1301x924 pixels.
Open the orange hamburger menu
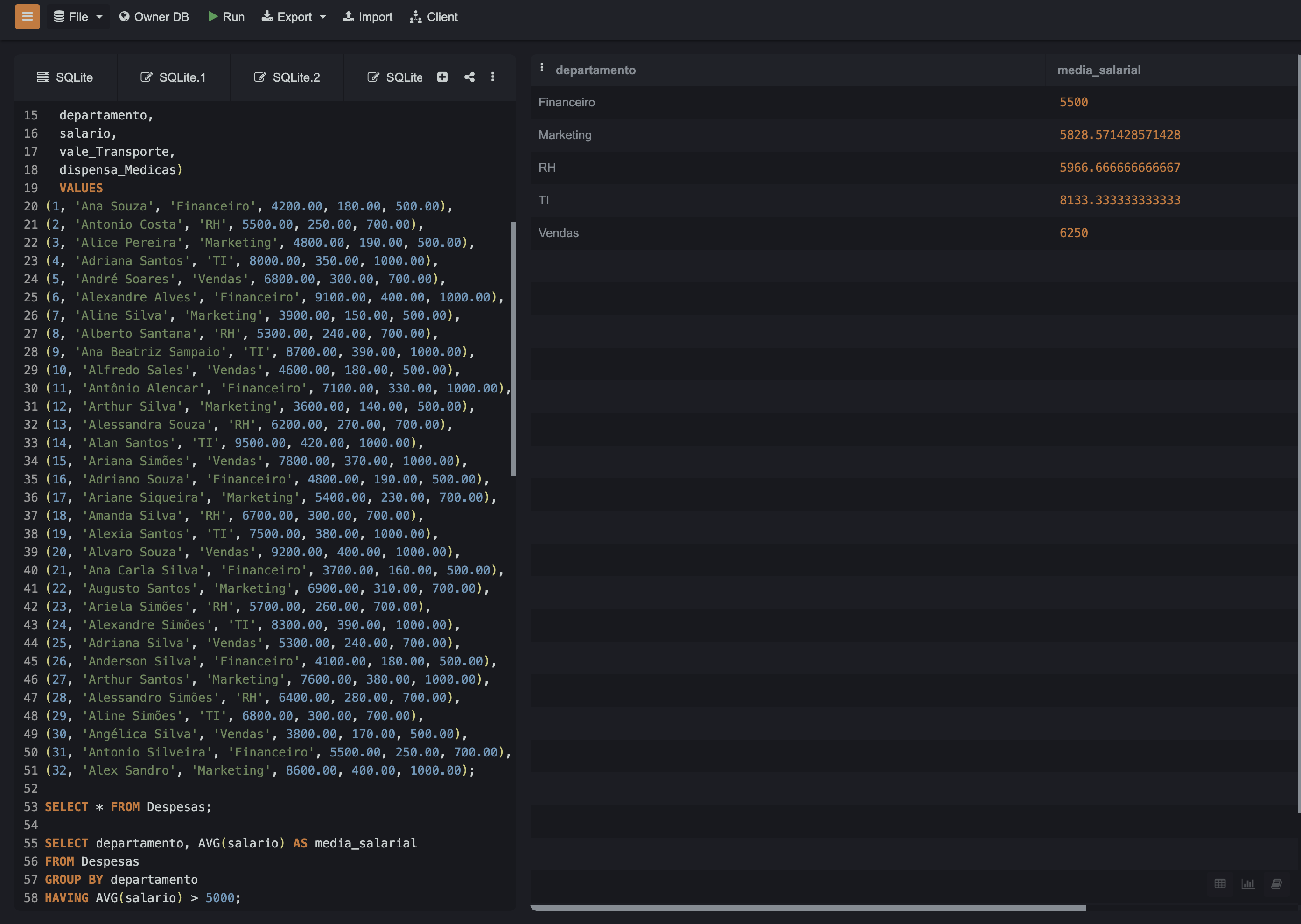pyautogui.click(x=28, y=16)
